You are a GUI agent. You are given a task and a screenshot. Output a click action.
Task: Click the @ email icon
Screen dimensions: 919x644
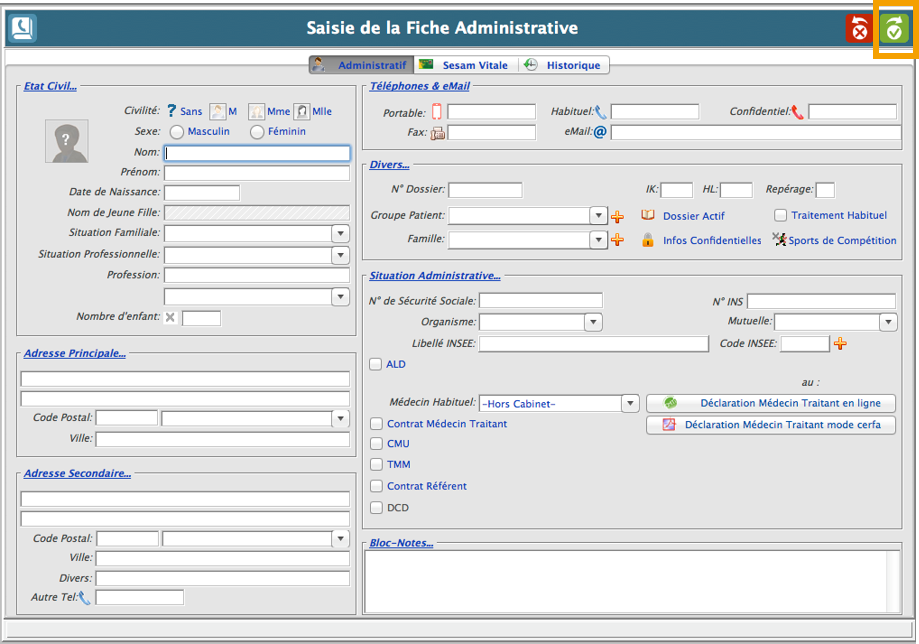[600, 132]
